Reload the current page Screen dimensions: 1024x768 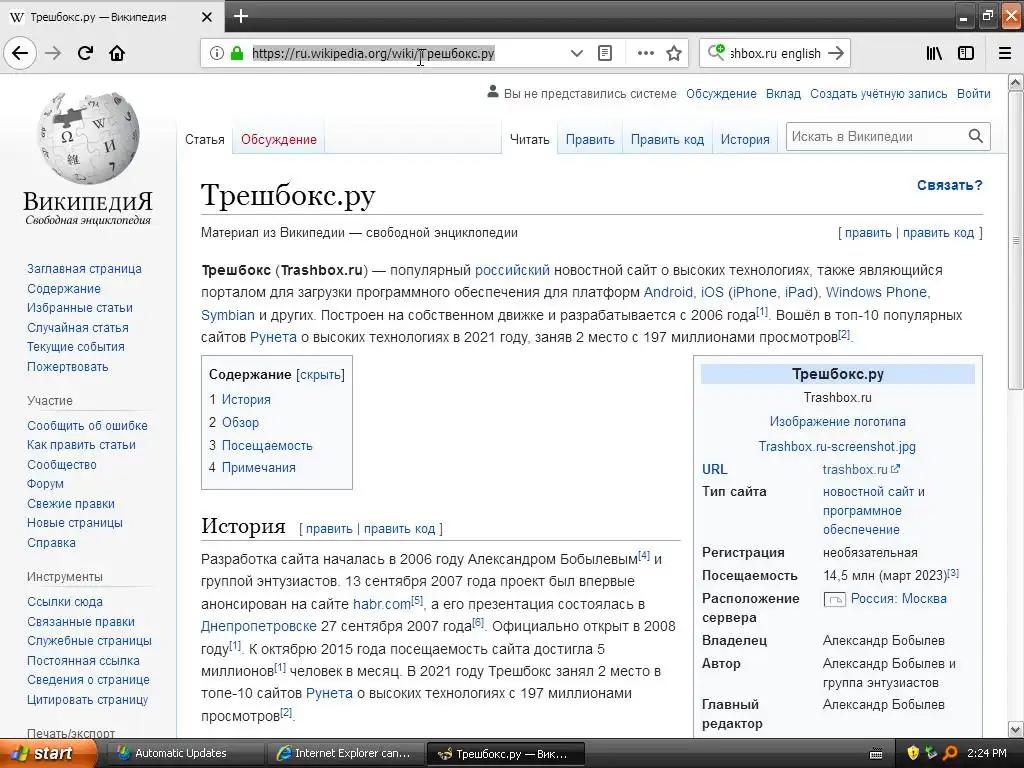85,53
